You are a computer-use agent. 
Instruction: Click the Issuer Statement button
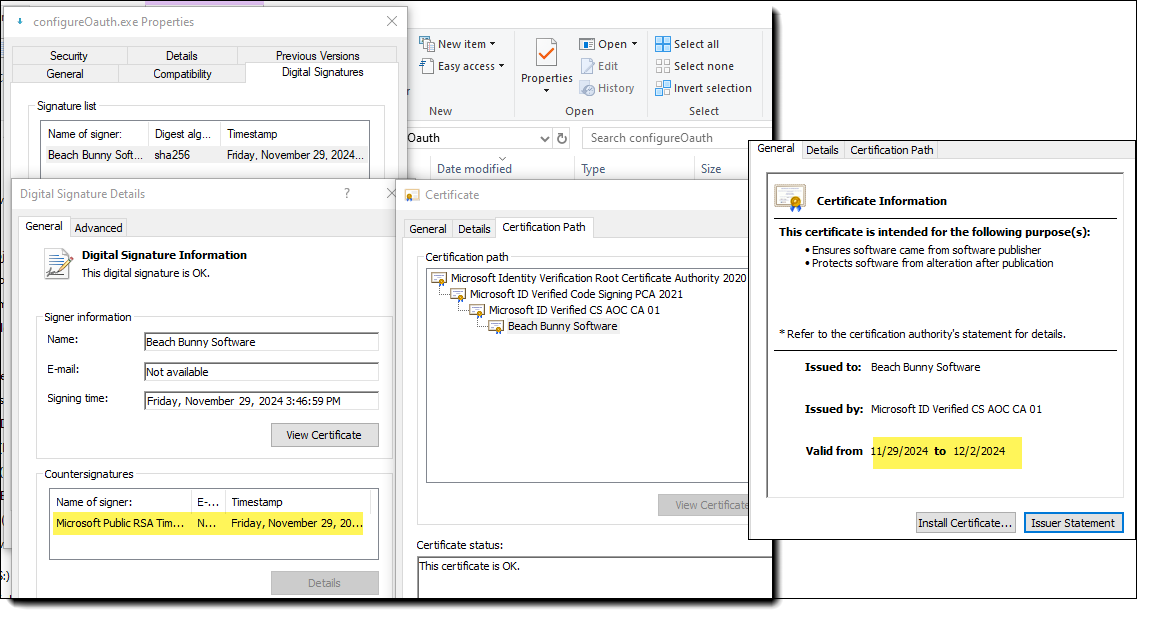click(1073, 523)
